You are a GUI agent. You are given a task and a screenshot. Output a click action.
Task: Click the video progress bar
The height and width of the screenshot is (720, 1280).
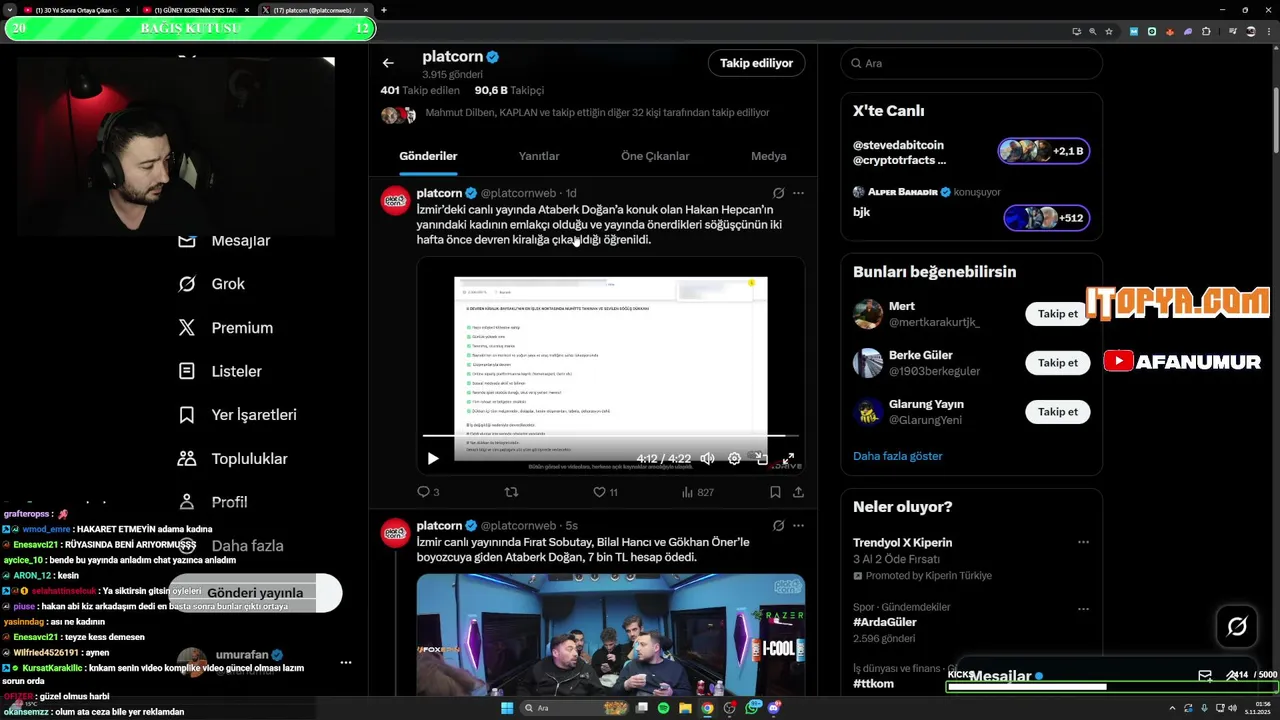click(611, 436)
